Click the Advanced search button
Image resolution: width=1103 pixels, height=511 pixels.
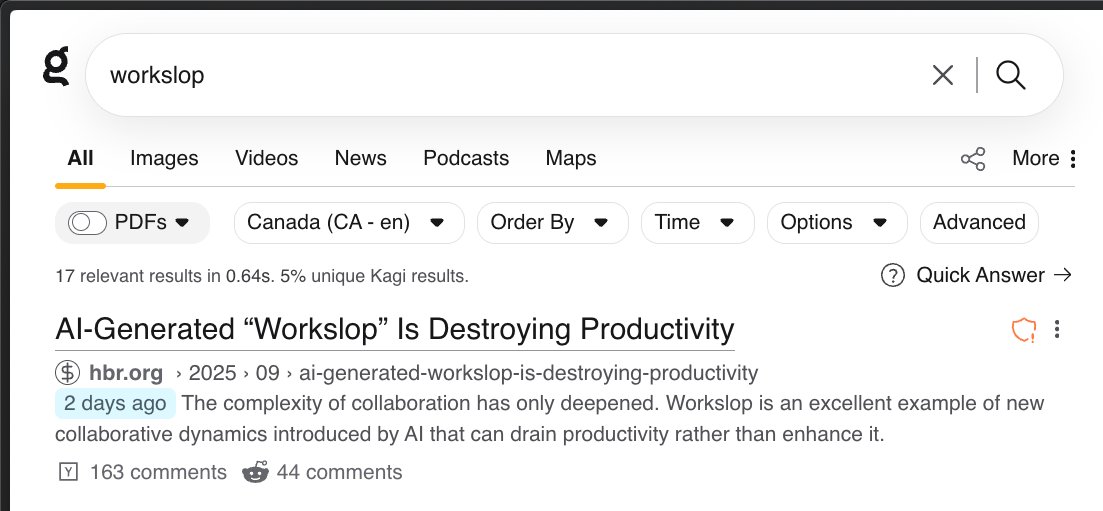coord(978,222)
